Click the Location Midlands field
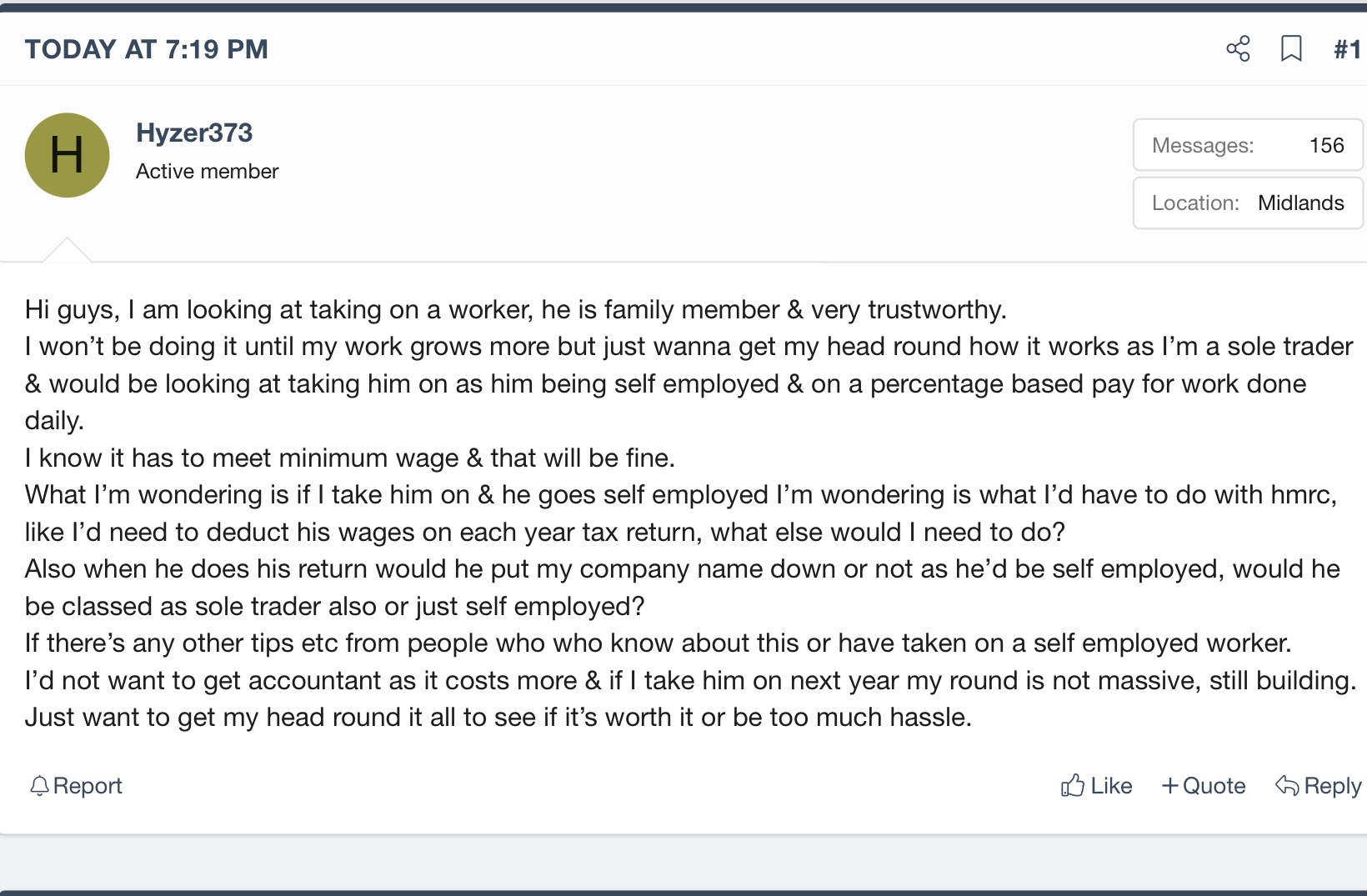Image resolution: width=1367 pixels, height=896 pixels. coord(1248,203)
